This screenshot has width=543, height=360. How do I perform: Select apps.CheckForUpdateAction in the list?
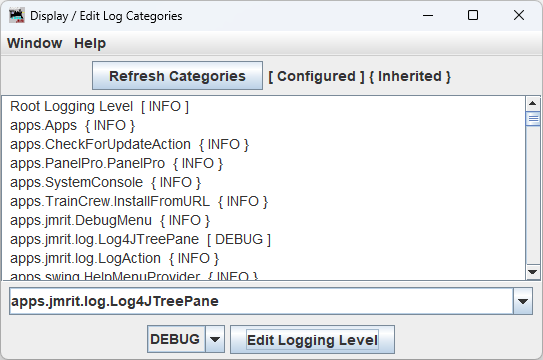(x=264, y=144)
